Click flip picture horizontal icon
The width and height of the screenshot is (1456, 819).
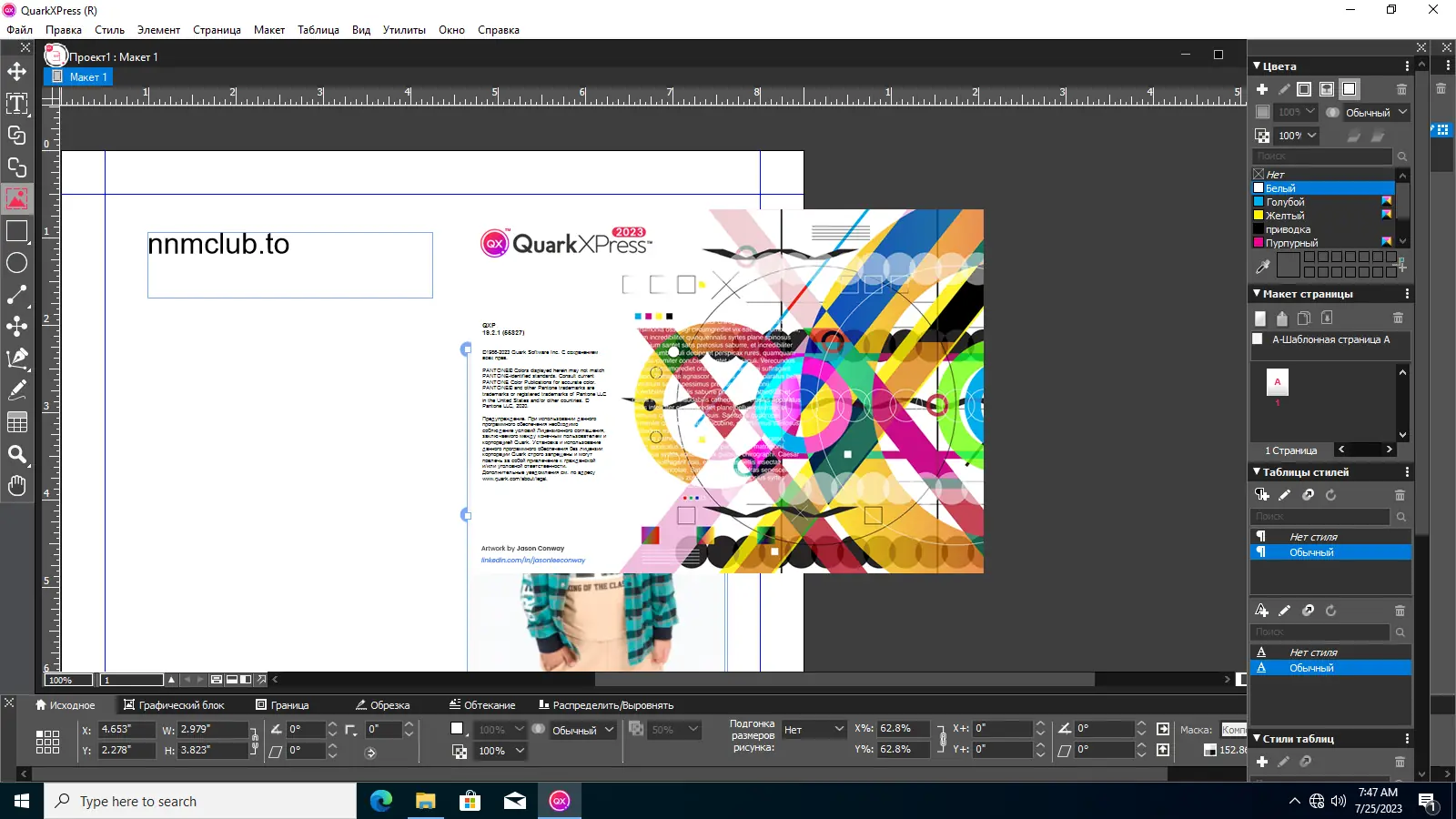[x=1163, y=729]
